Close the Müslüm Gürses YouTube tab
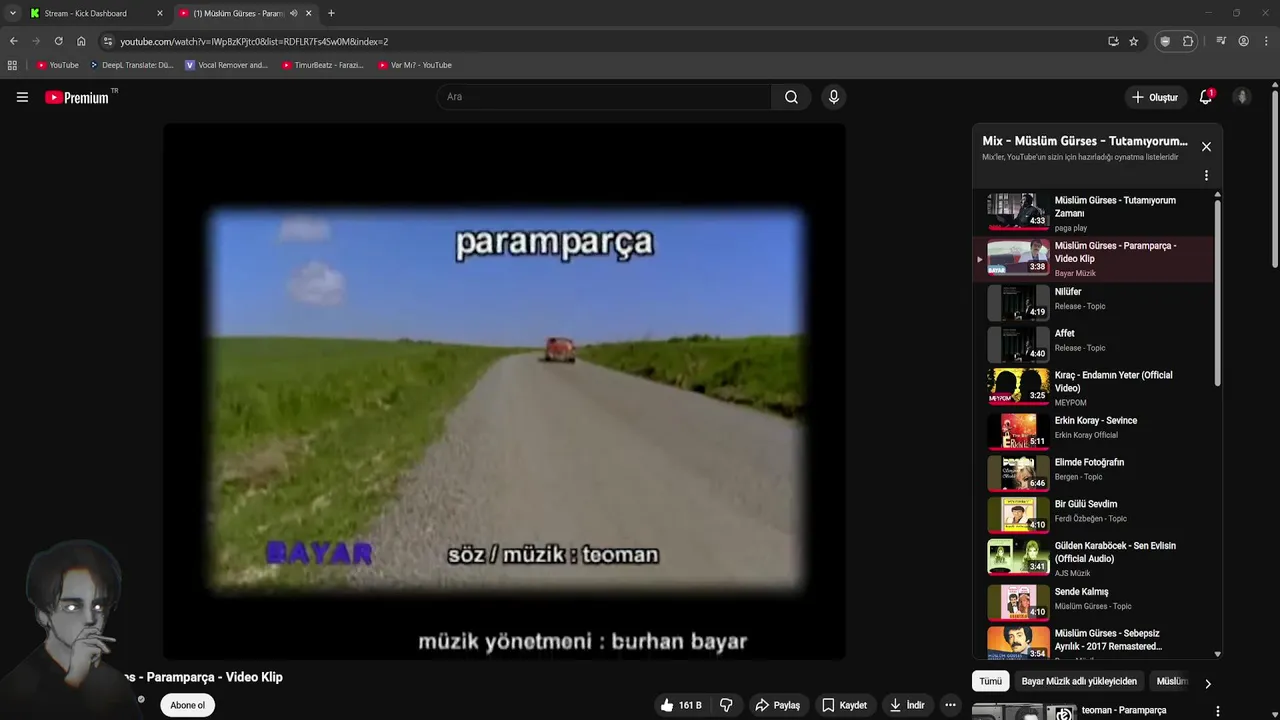1280x720 pixels. pos(308,13)
